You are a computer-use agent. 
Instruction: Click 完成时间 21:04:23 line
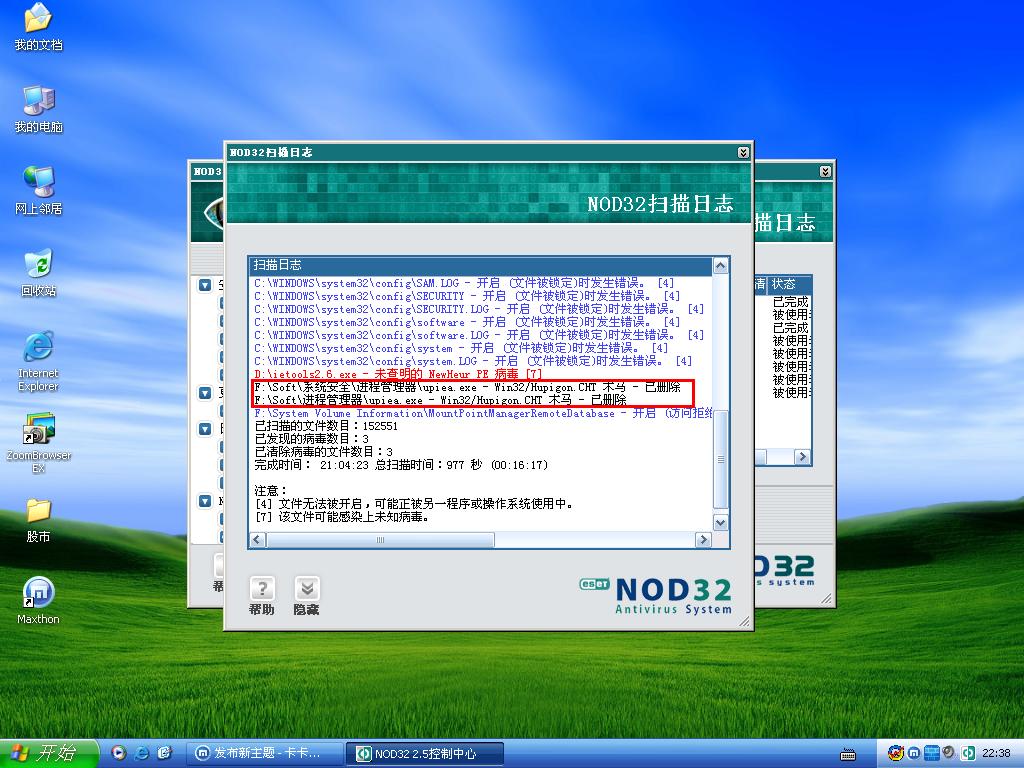(401, 465)
